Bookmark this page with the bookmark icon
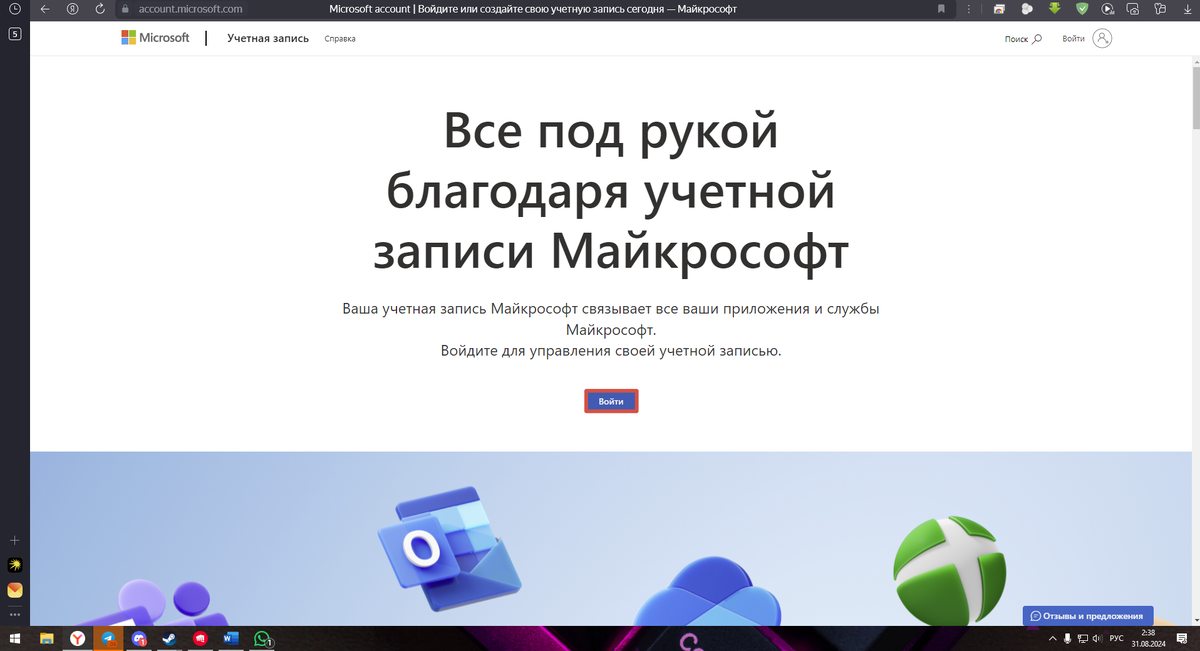 [941, 9]
